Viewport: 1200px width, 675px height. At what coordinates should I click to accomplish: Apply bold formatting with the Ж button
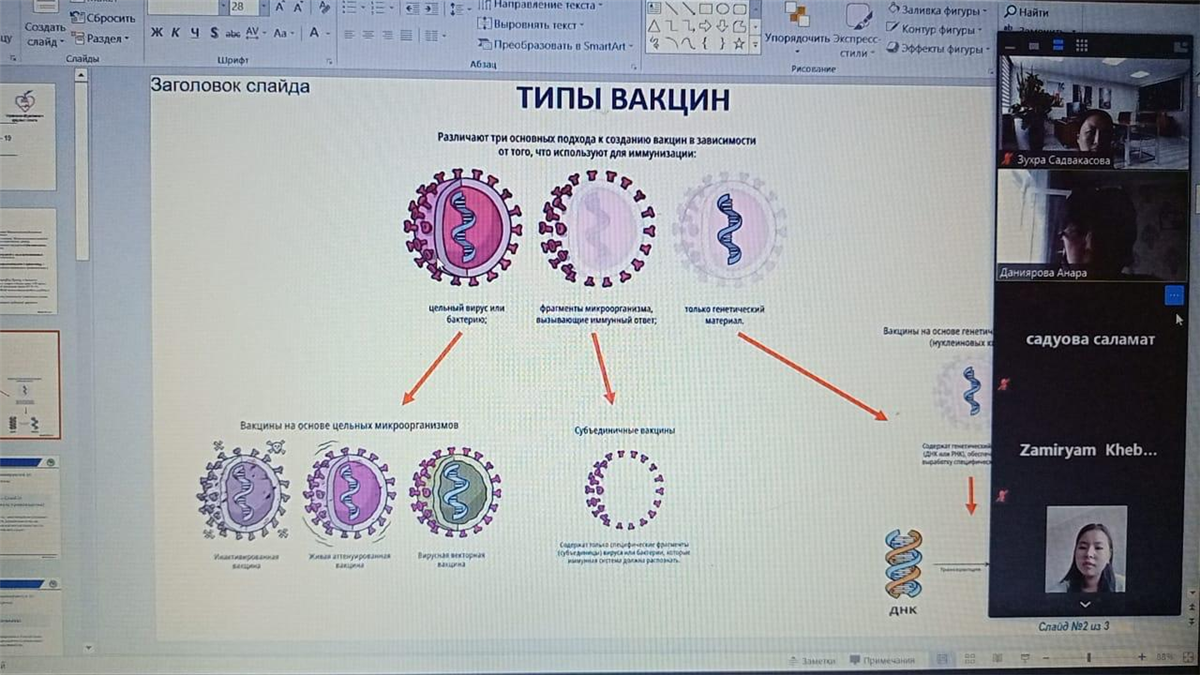click(157, 32)
